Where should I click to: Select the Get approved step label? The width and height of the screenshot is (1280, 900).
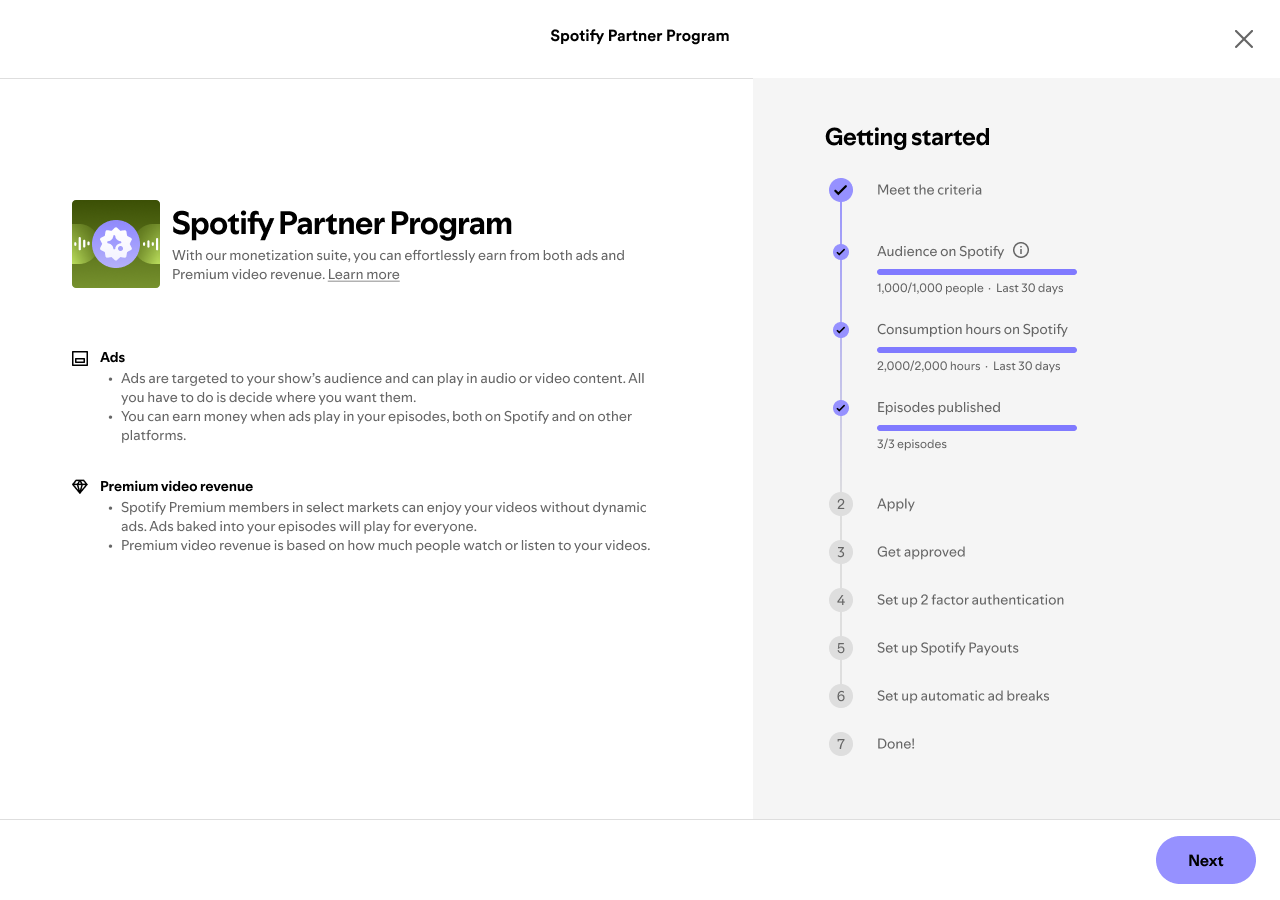921,552
